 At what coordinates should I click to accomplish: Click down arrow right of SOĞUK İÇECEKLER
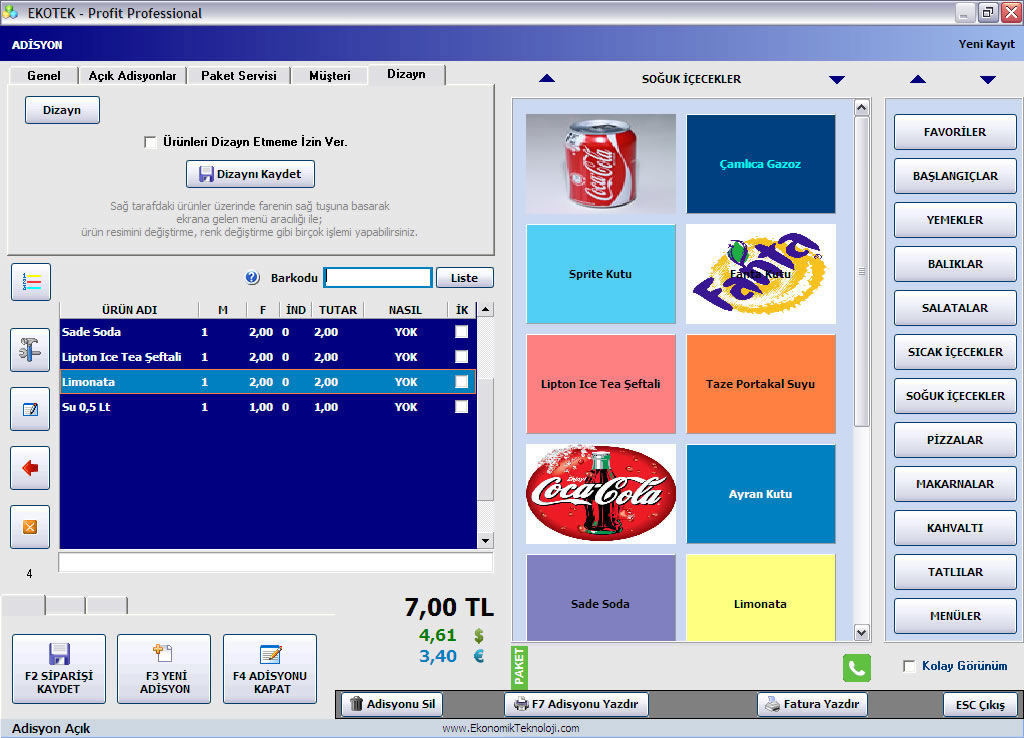[837, 80]
